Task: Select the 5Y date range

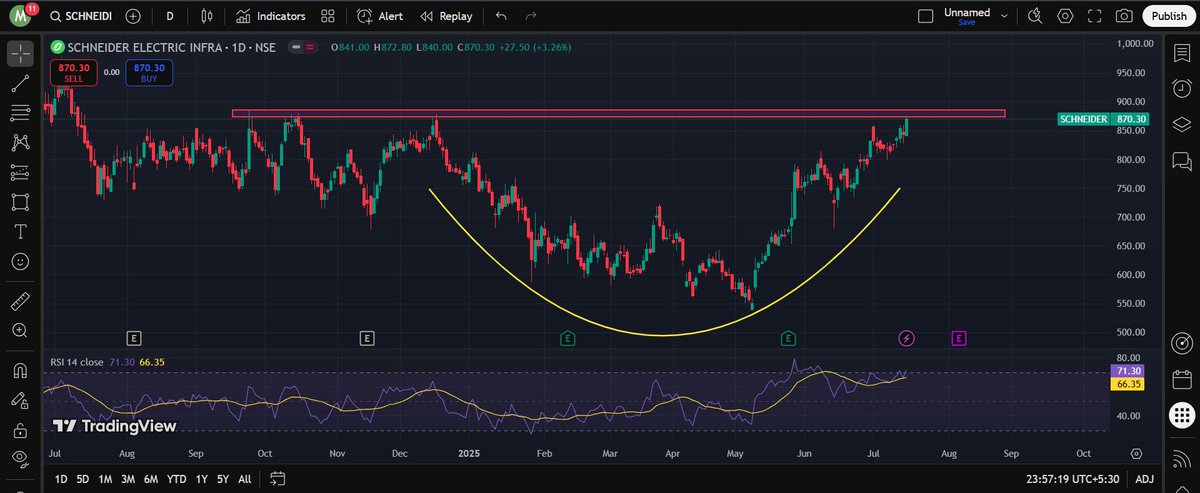Action: point(222,480)
